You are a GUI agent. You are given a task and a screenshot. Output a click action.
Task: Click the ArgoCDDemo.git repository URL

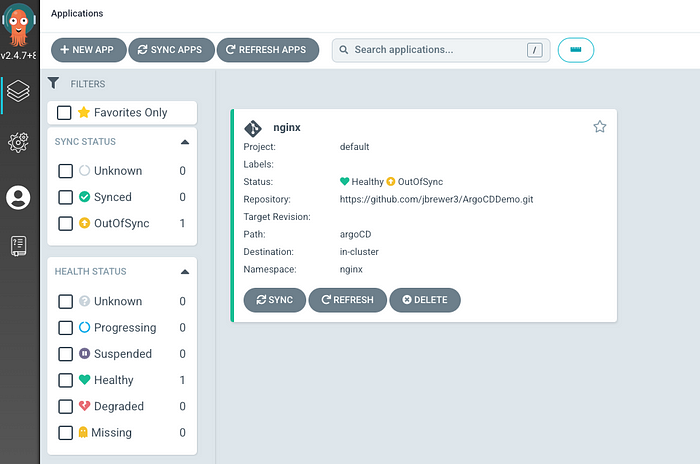pos(436,199)
